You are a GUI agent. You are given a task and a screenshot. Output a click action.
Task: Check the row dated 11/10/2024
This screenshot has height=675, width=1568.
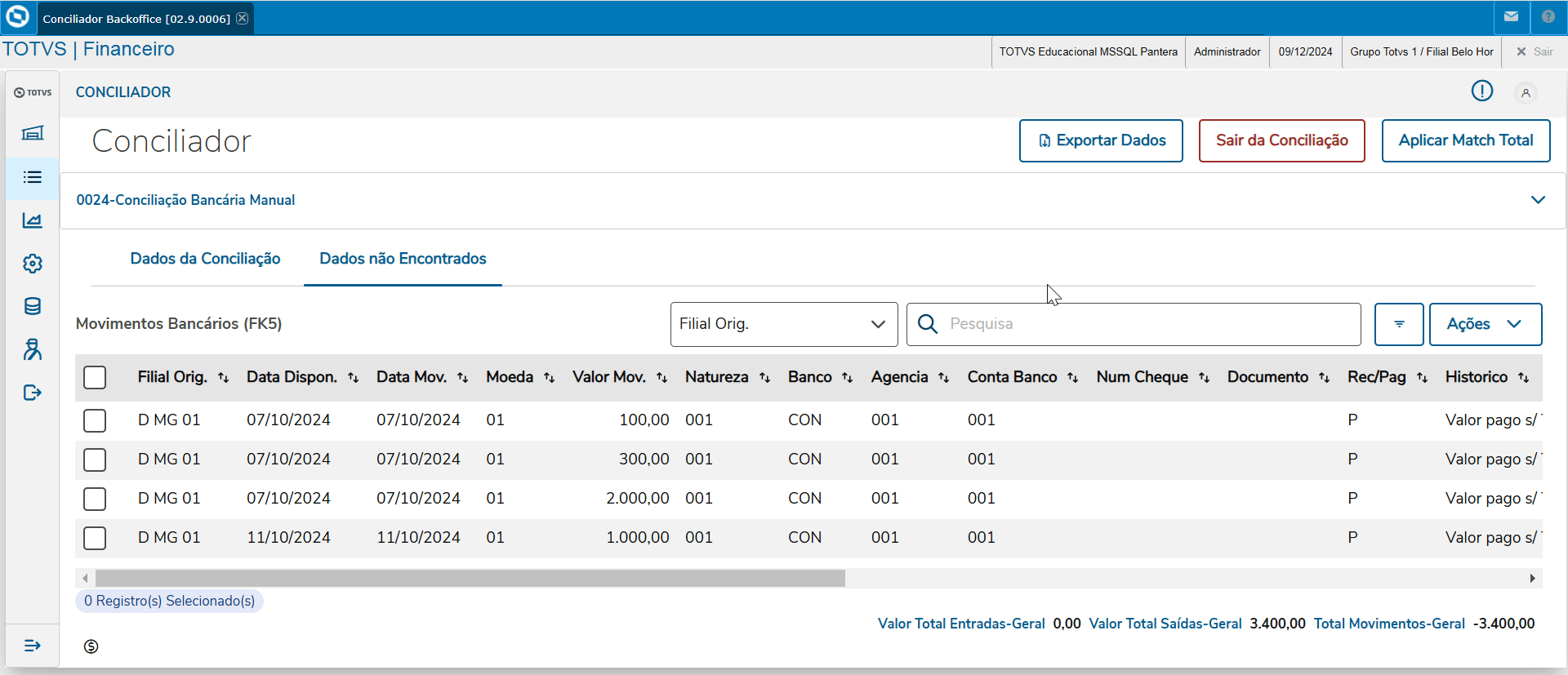(95, 538)
